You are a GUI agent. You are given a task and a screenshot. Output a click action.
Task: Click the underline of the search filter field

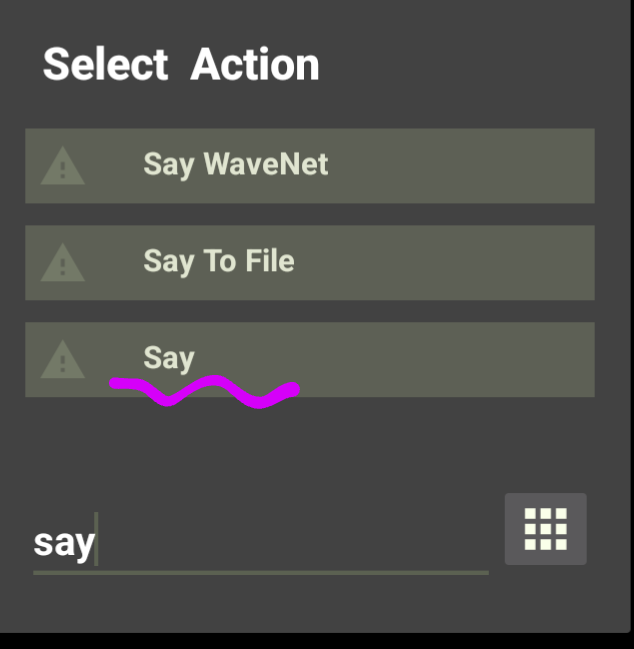tap(261, 573)
